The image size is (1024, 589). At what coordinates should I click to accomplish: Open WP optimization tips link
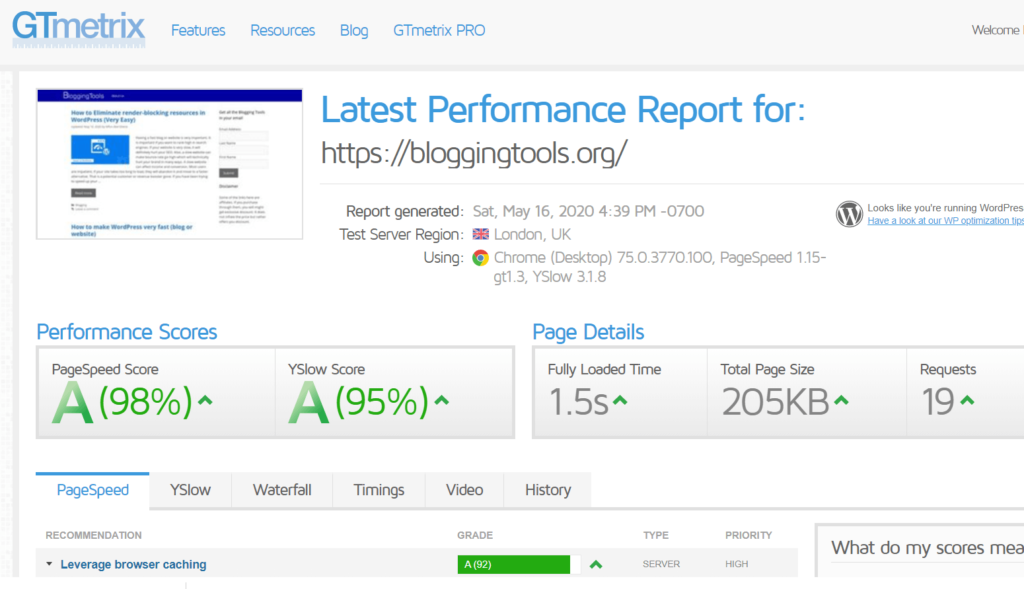point(945,221)
